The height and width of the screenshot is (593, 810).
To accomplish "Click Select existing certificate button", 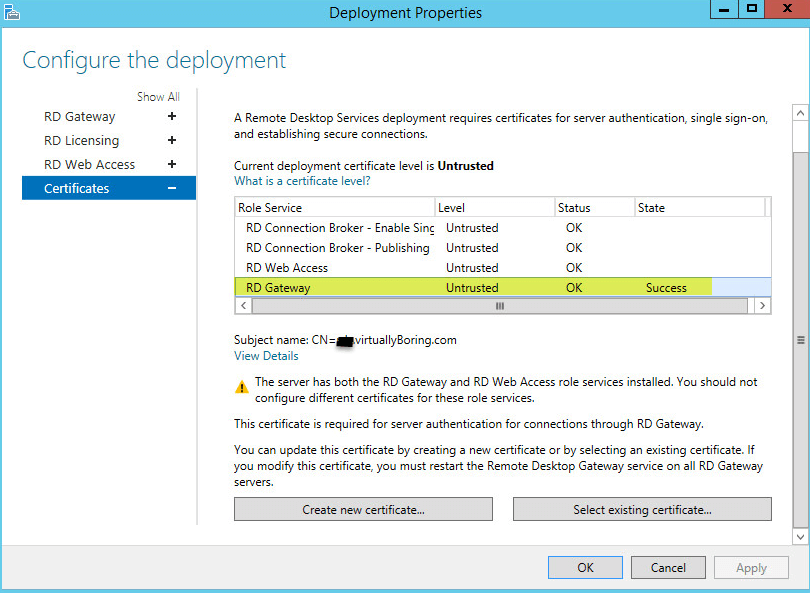I will (642, 509).
